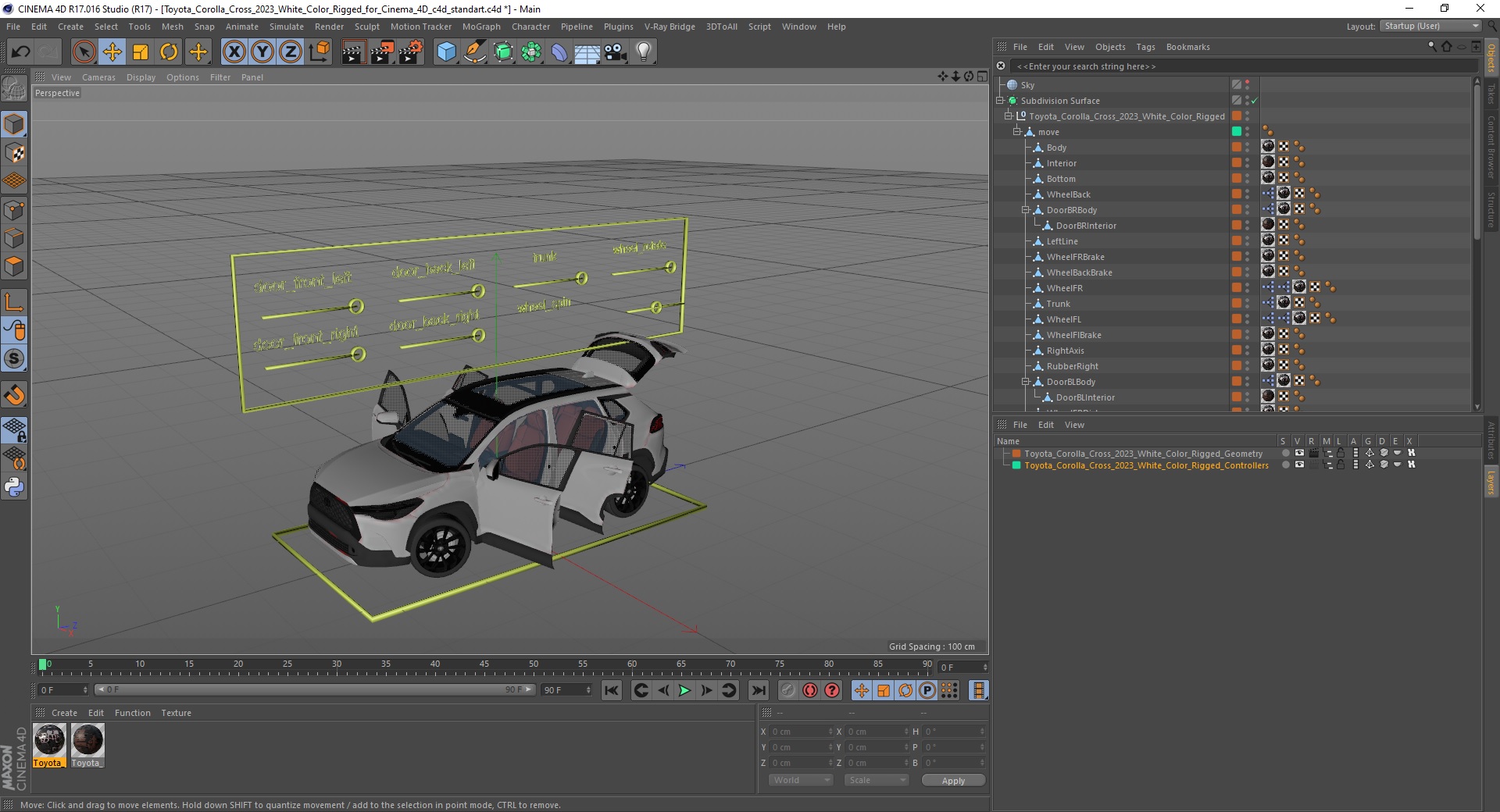Open the MoGraph menu
This screenshot has height=812, width=1500.
coord(481,27)
